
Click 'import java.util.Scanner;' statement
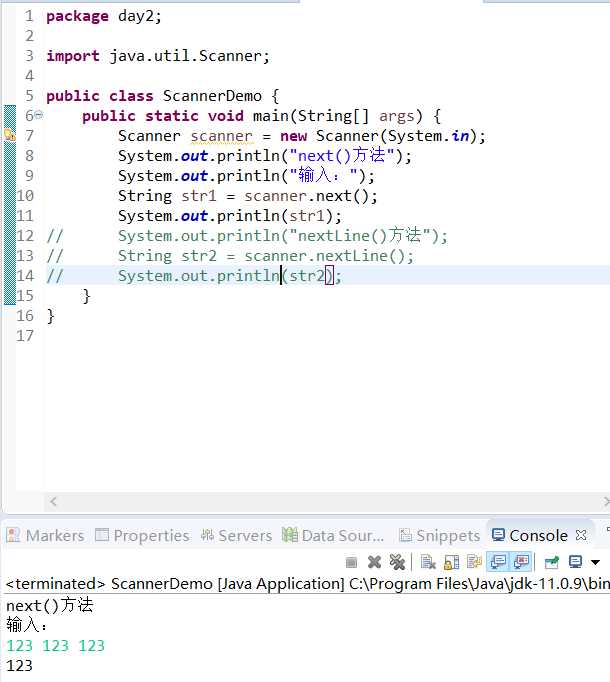158,56
